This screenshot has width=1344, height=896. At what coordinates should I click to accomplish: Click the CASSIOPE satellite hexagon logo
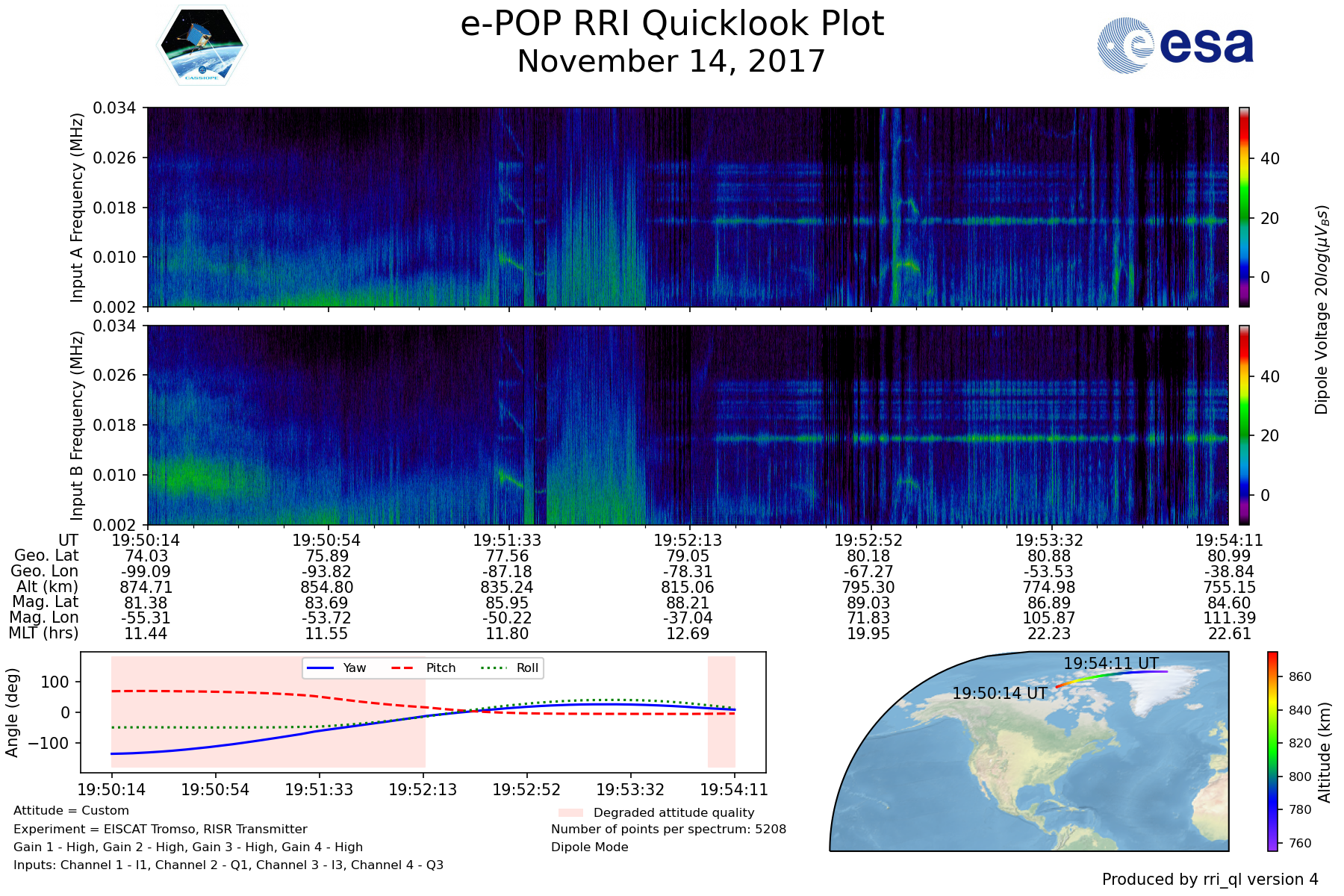pos(202,46)
